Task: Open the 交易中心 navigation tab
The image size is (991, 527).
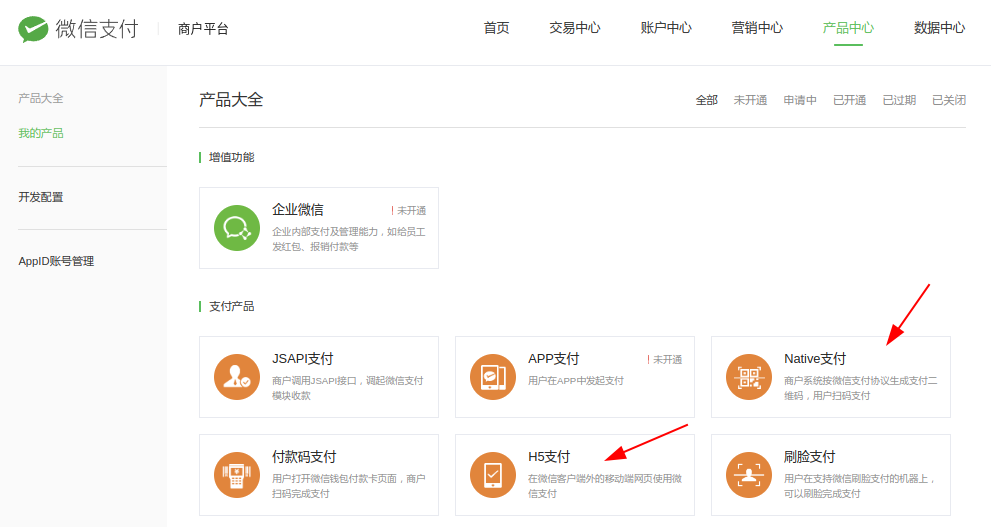Action: click(x=575, y=28)
